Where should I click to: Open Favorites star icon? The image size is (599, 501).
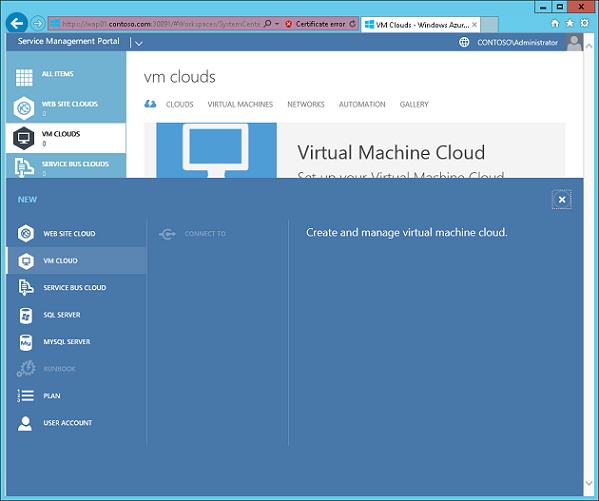[570, 24]
